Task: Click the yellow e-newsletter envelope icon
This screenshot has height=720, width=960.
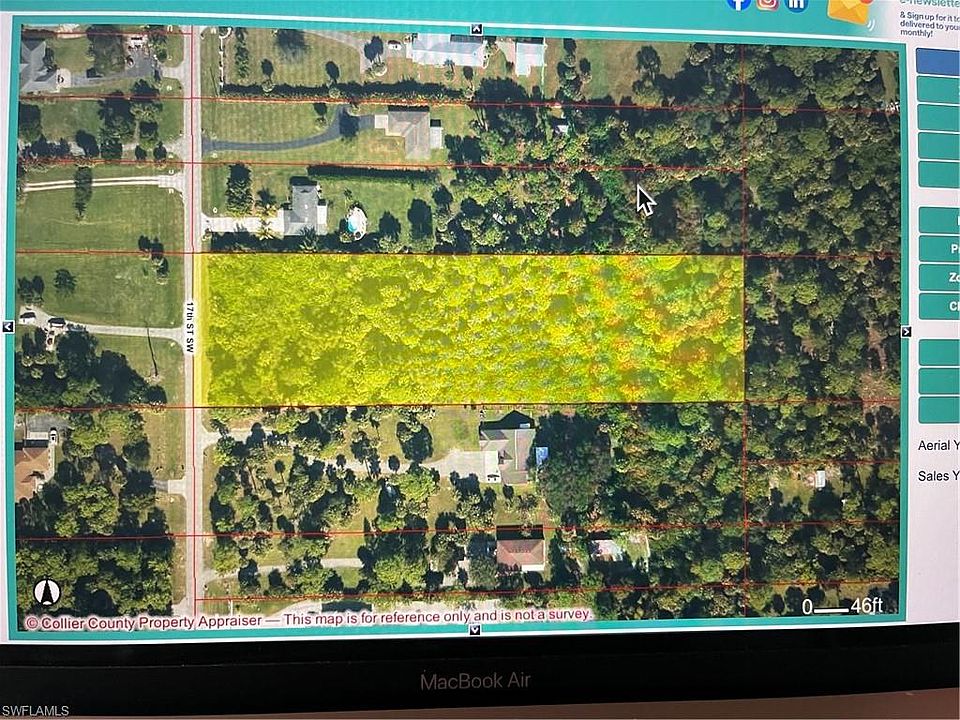Action: coord(850,10)
